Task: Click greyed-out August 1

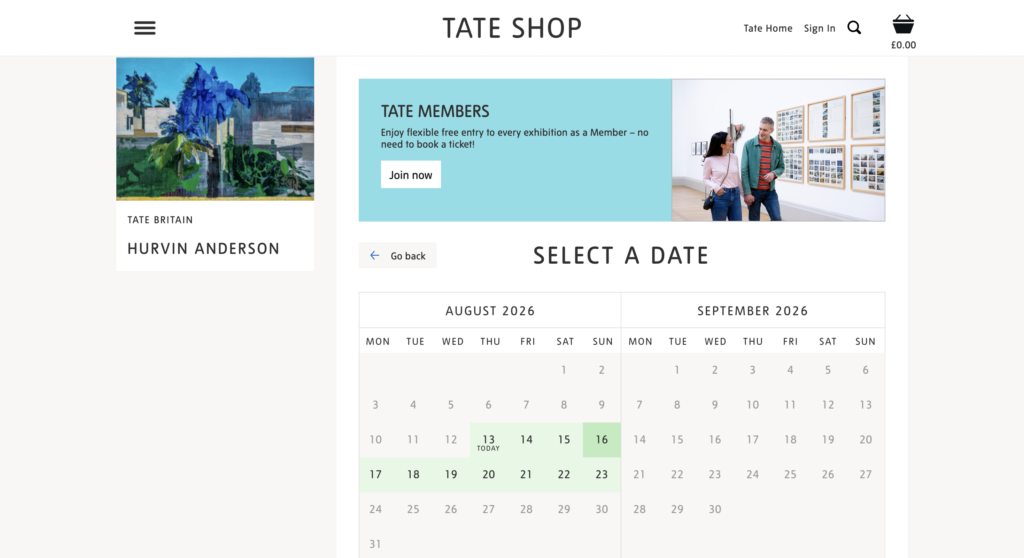Action: [x=564, y=370]
